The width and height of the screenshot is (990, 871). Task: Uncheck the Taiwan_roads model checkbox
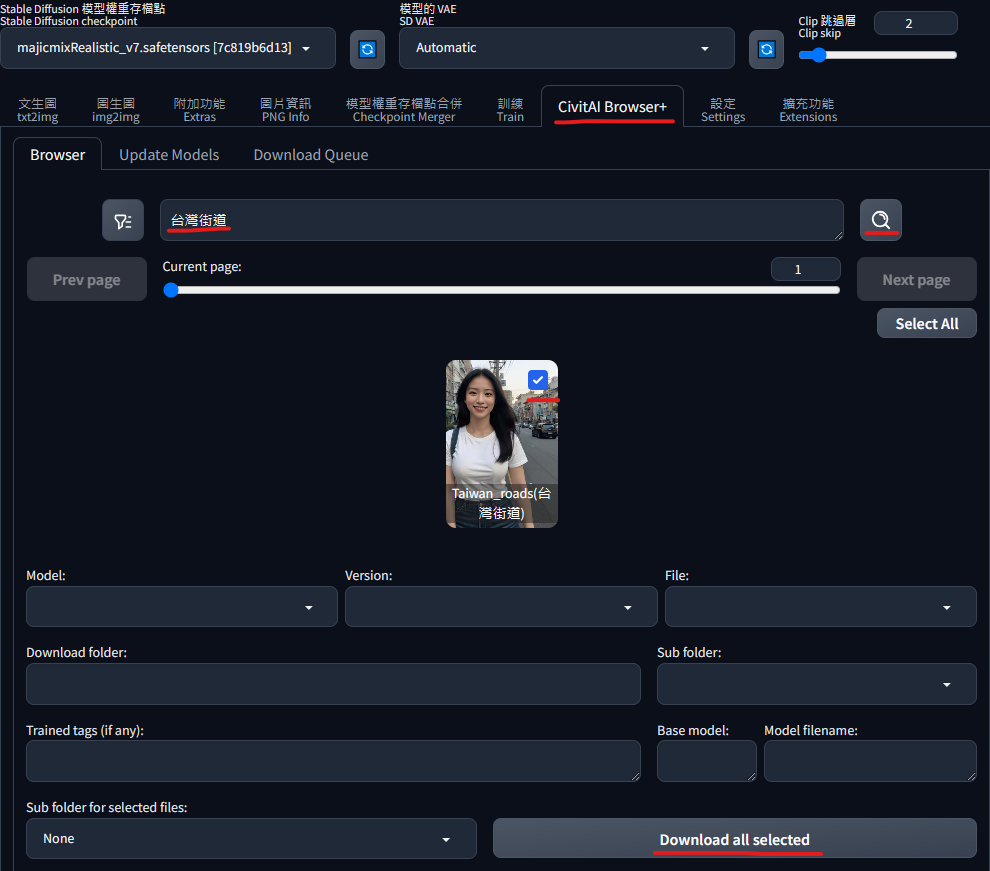pos(538,380)
